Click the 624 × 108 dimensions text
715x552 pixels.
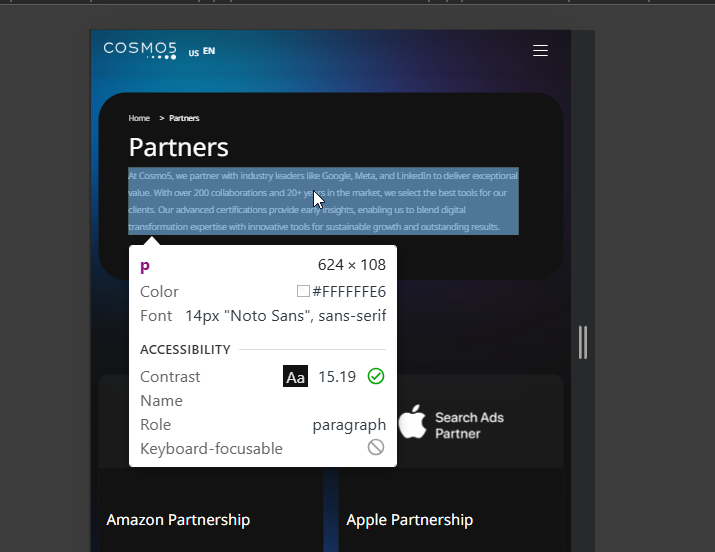[x=352, y=265]
